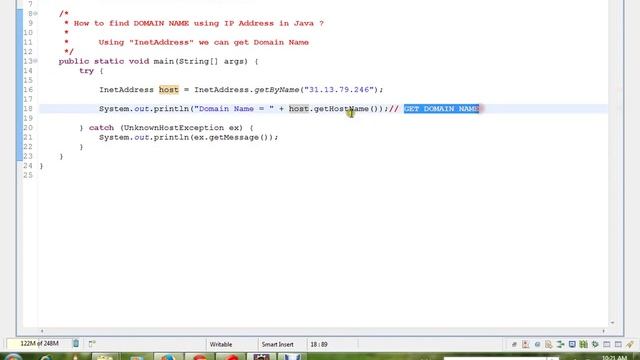Open the green gear fast view icon
The height and width of the screenshot is (360, 640).
click(595, 344)
